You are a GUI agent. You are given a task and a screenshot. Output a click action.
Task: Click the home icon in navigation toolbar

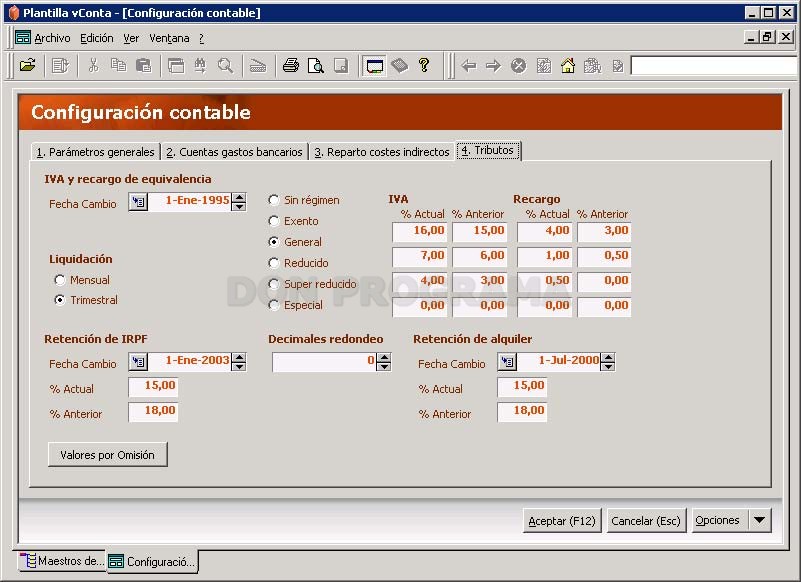point(568,65)
